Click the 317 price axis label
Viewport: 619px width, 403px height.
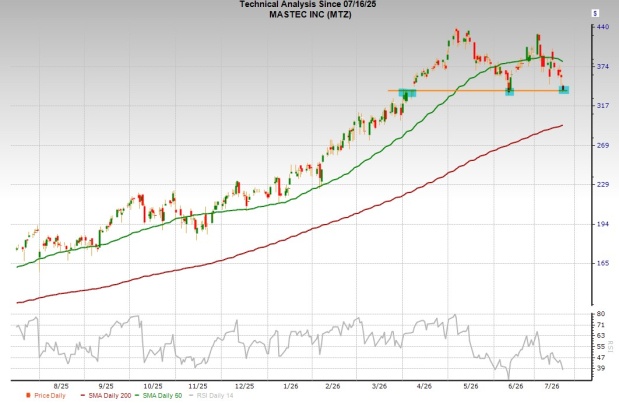[603, 105]
